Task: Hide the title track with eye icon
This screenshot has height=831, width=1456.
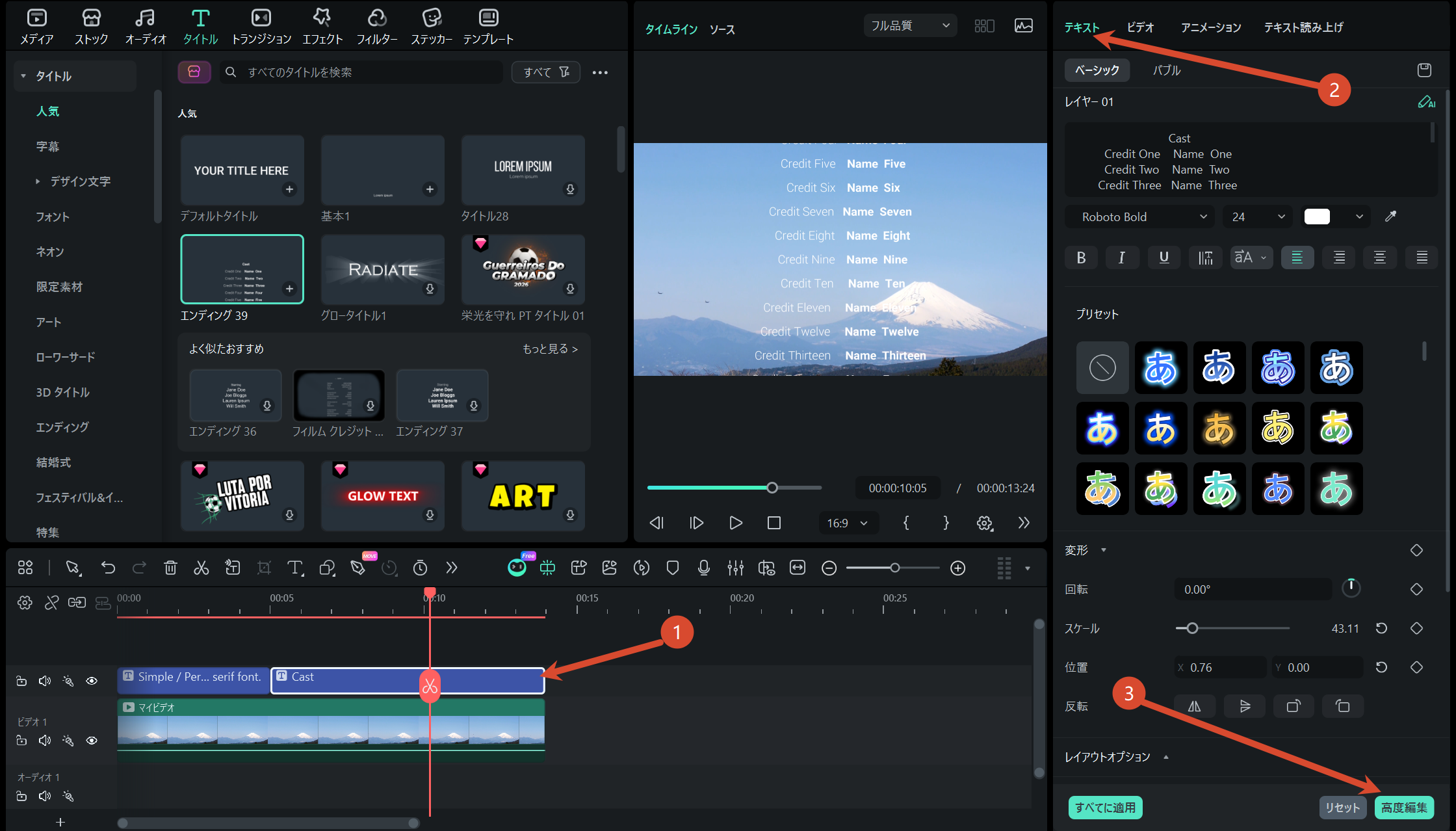Action: tap(92, 681)
